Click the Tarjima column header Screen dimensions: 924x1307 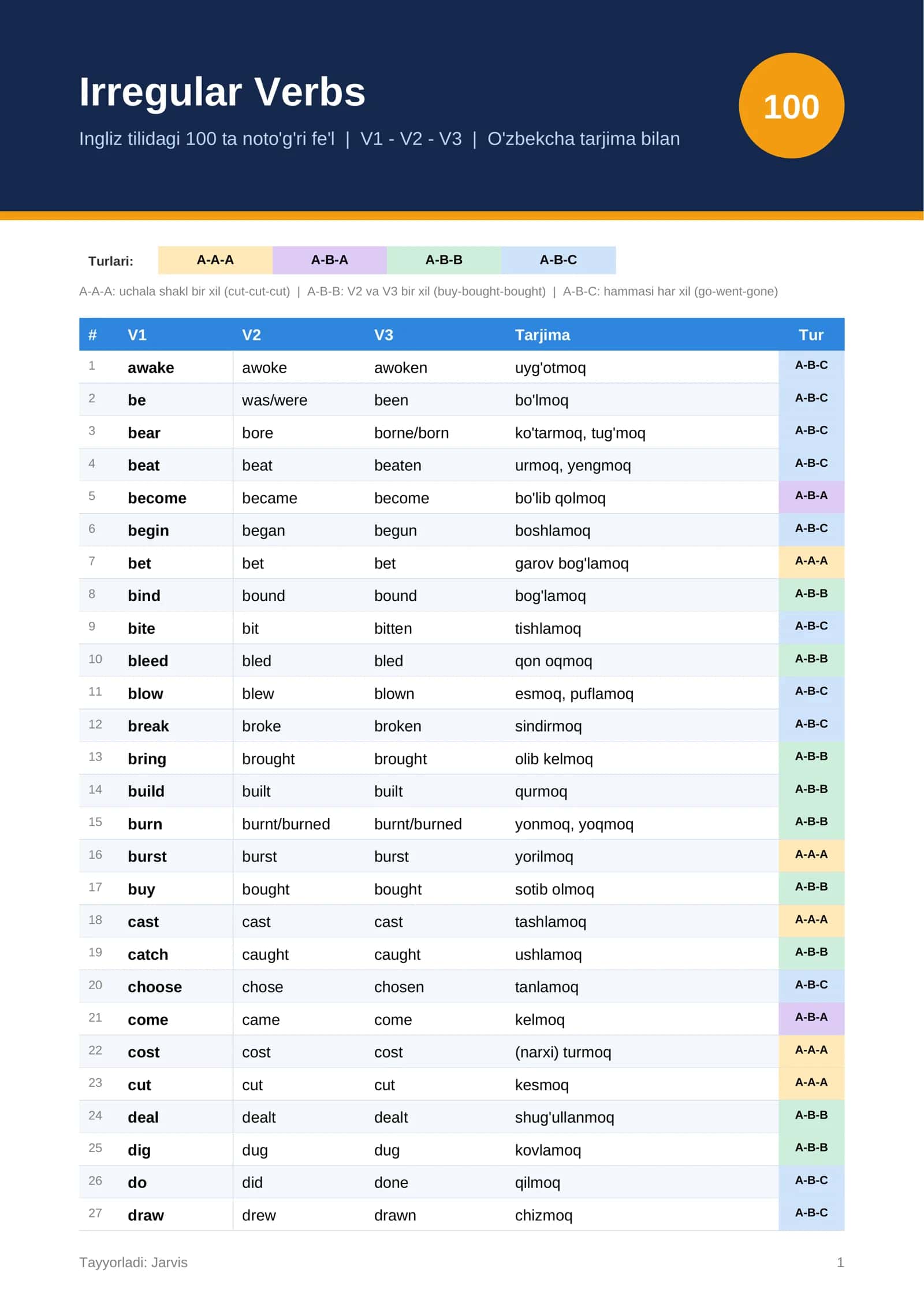542,335
